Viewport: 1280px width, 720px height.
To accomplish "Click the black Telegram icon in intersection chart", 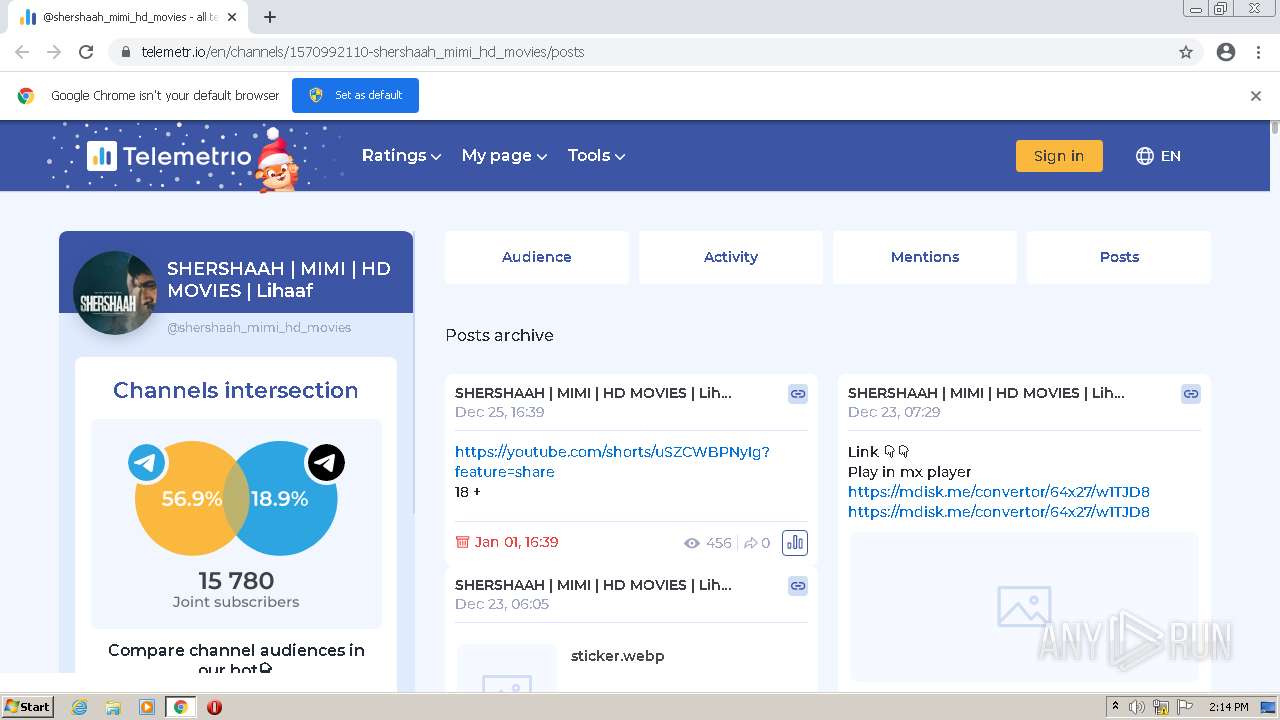I will point(326,463).
